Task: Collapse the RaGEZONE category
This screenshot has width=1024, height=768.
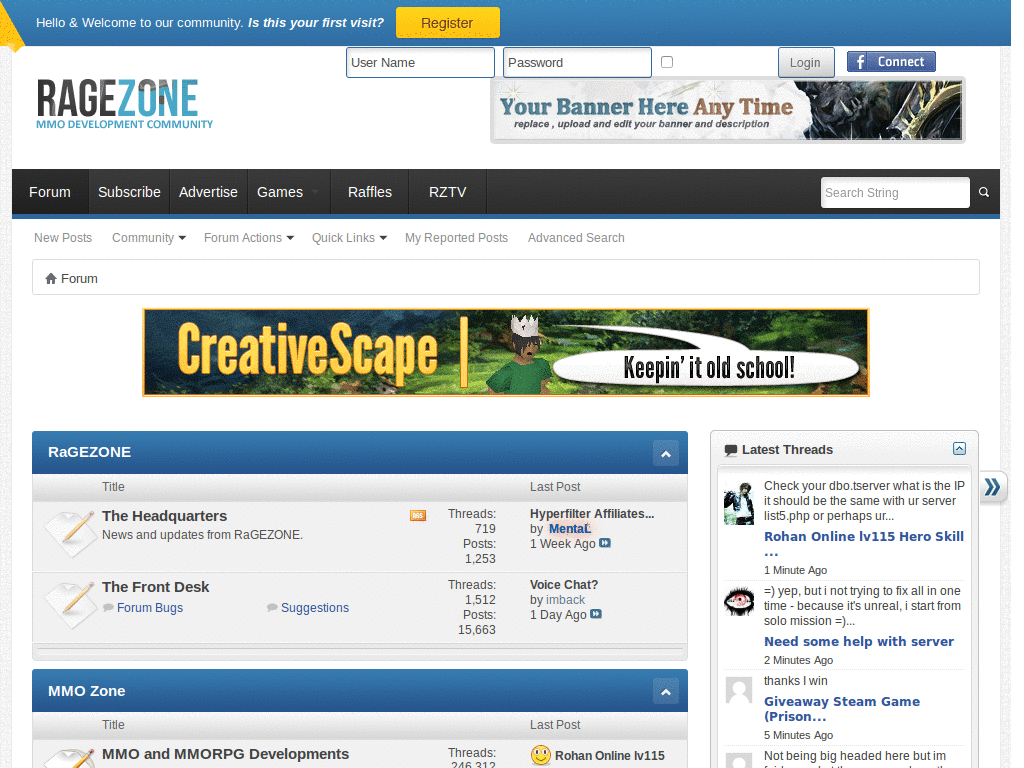Action: 665,453
